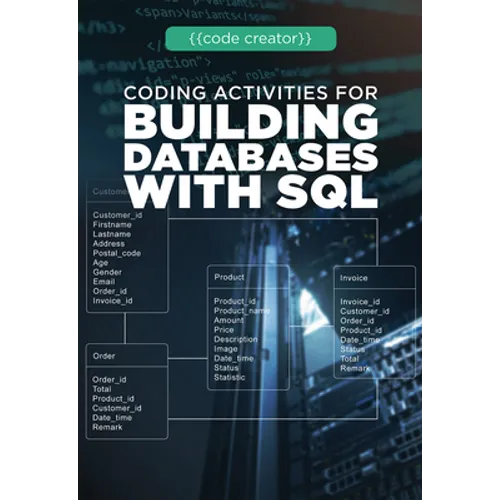Click Customer_id in the Order table
500x500 pixels.
pyautogui.click(x=117, y=408)
